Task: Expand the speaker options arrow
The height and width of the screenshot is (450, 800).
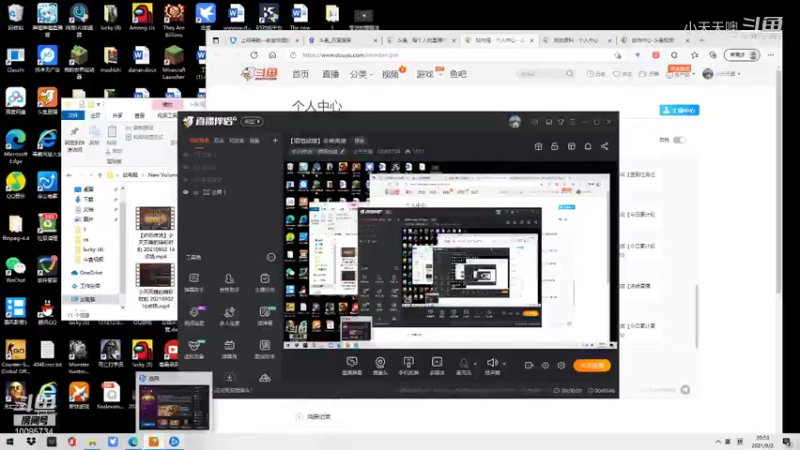Action: point(504,363)
